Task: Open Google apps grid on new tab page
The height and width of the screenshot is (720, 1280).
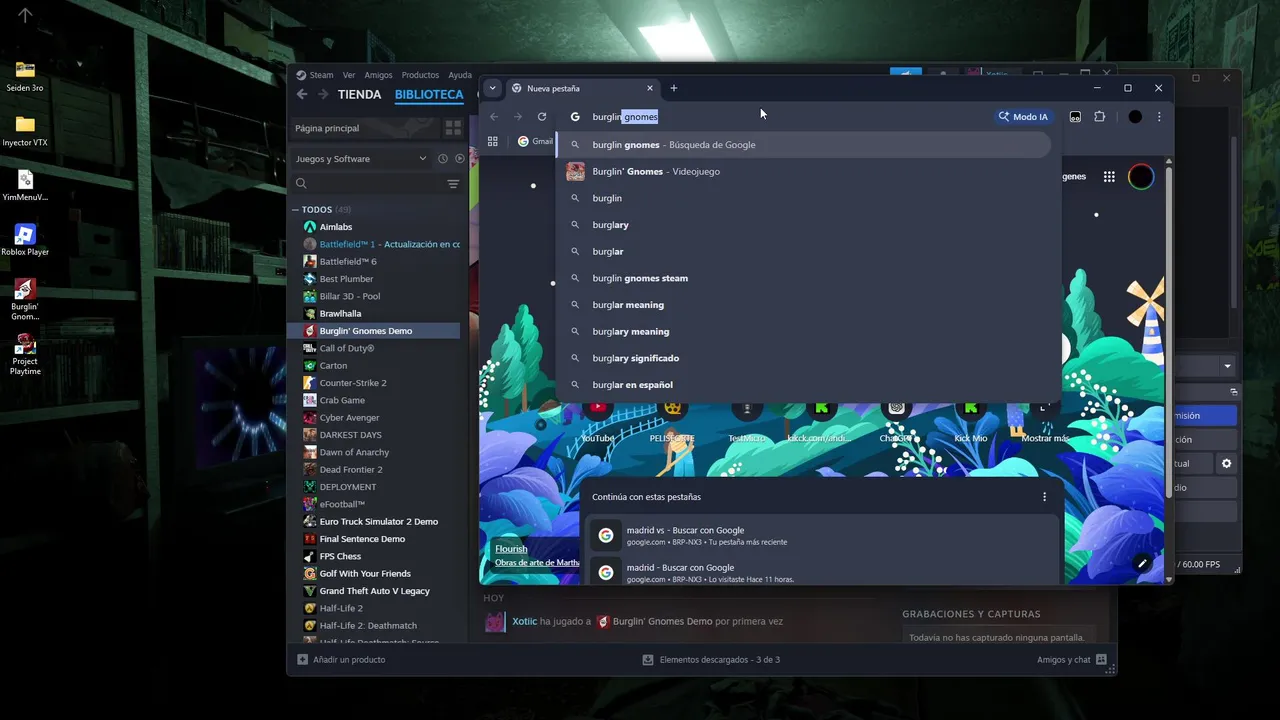Action: click(x=1109, y=177)
